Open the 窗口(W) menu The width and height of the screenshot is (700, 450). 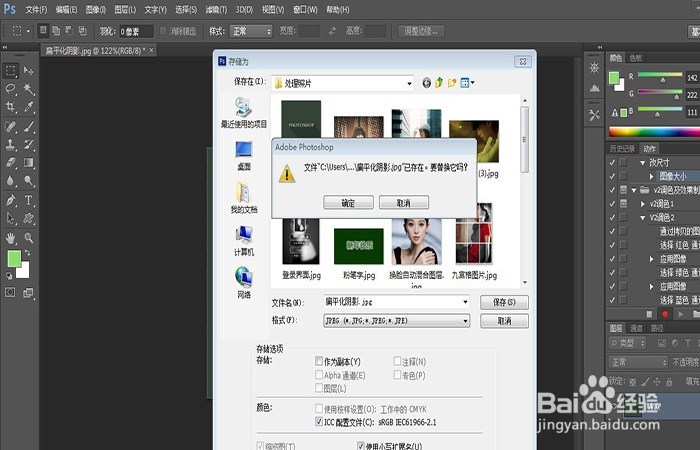click(x=305, y=9)
